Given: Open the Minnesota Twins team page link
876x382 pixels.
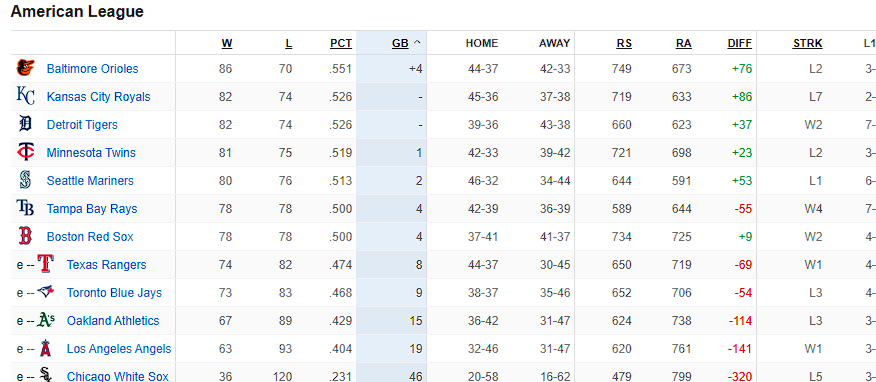Looking at the screenshot, I should pyautogui.click(x=91, y=152).
